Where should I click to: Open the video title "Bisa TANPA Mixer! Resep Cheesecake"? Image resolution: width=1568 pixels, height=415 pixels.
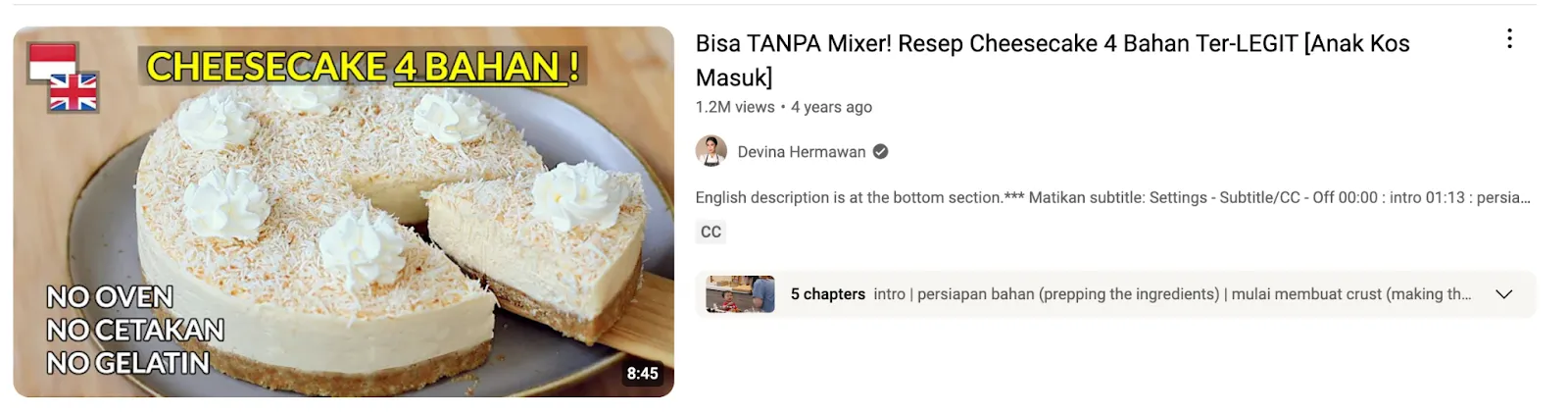click(1053, 60)
